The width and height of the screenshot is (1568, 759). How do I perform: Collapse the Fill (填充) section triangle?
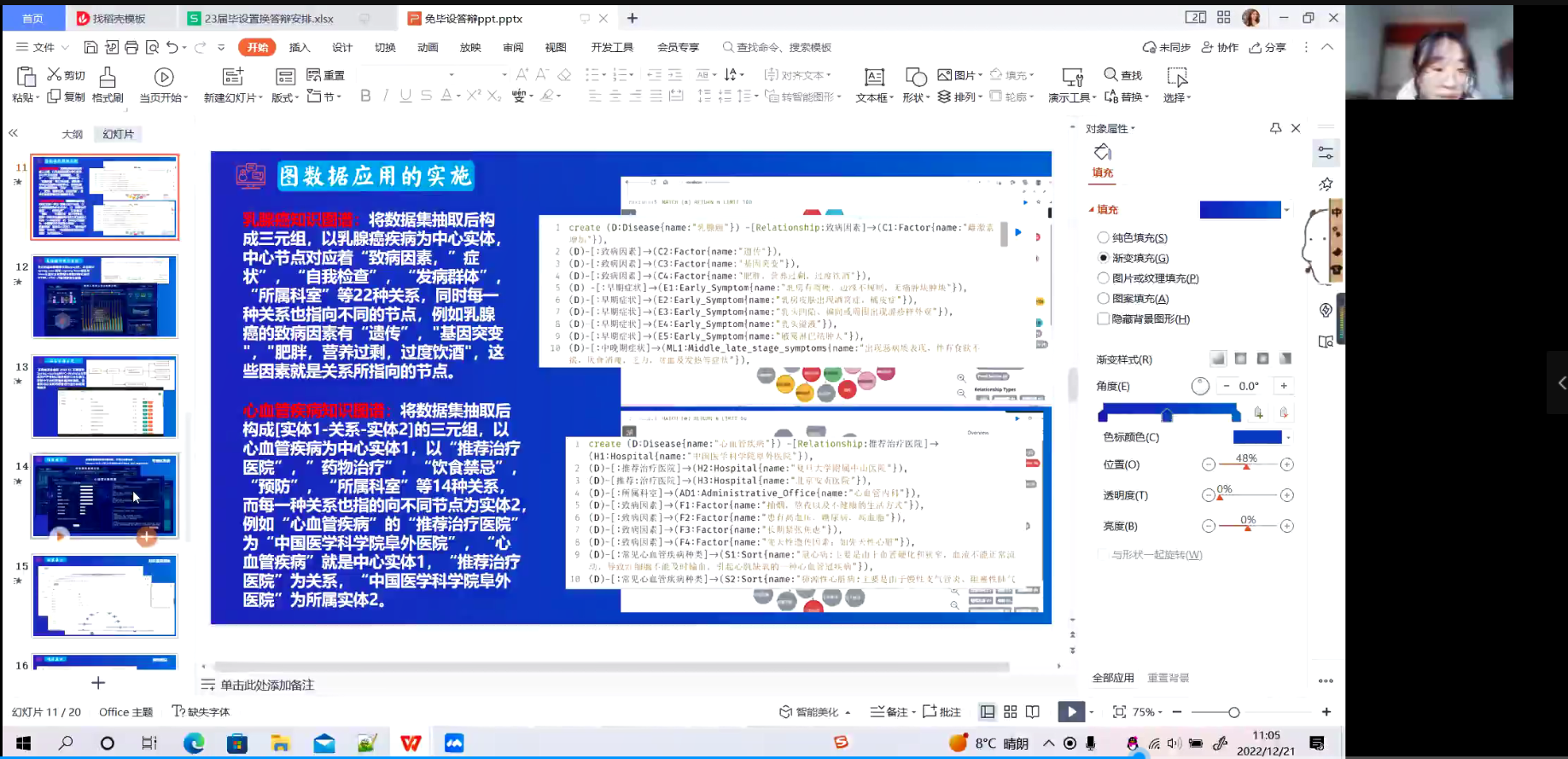[1091, 209]
